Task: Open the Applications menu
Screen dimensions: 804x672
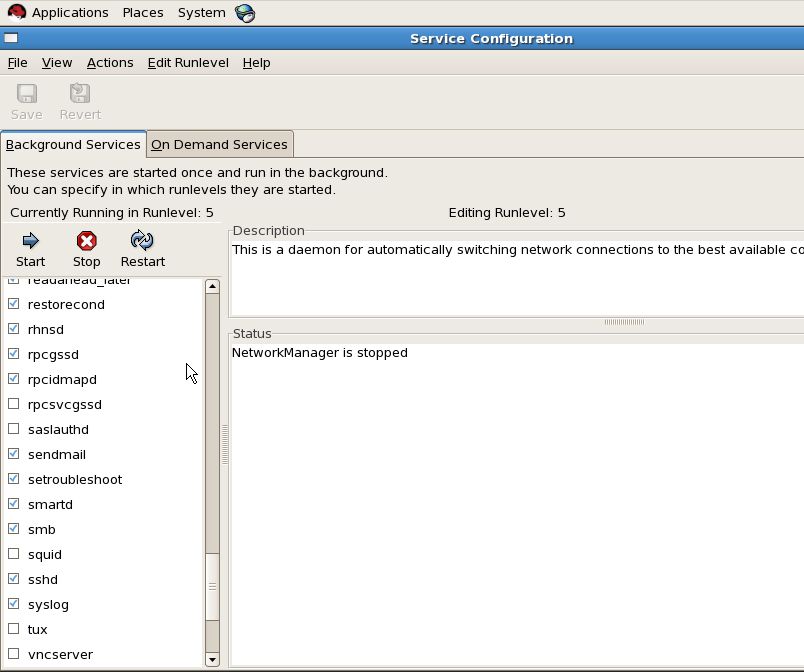Action: pos(70,12)
